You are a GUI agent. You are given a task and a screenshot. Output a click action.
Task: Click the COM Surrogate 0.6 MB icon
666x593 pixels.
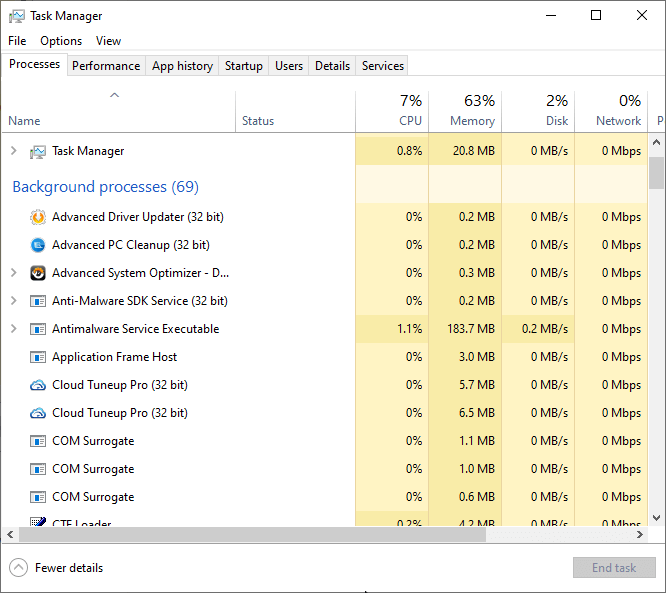tap(38, 497)
